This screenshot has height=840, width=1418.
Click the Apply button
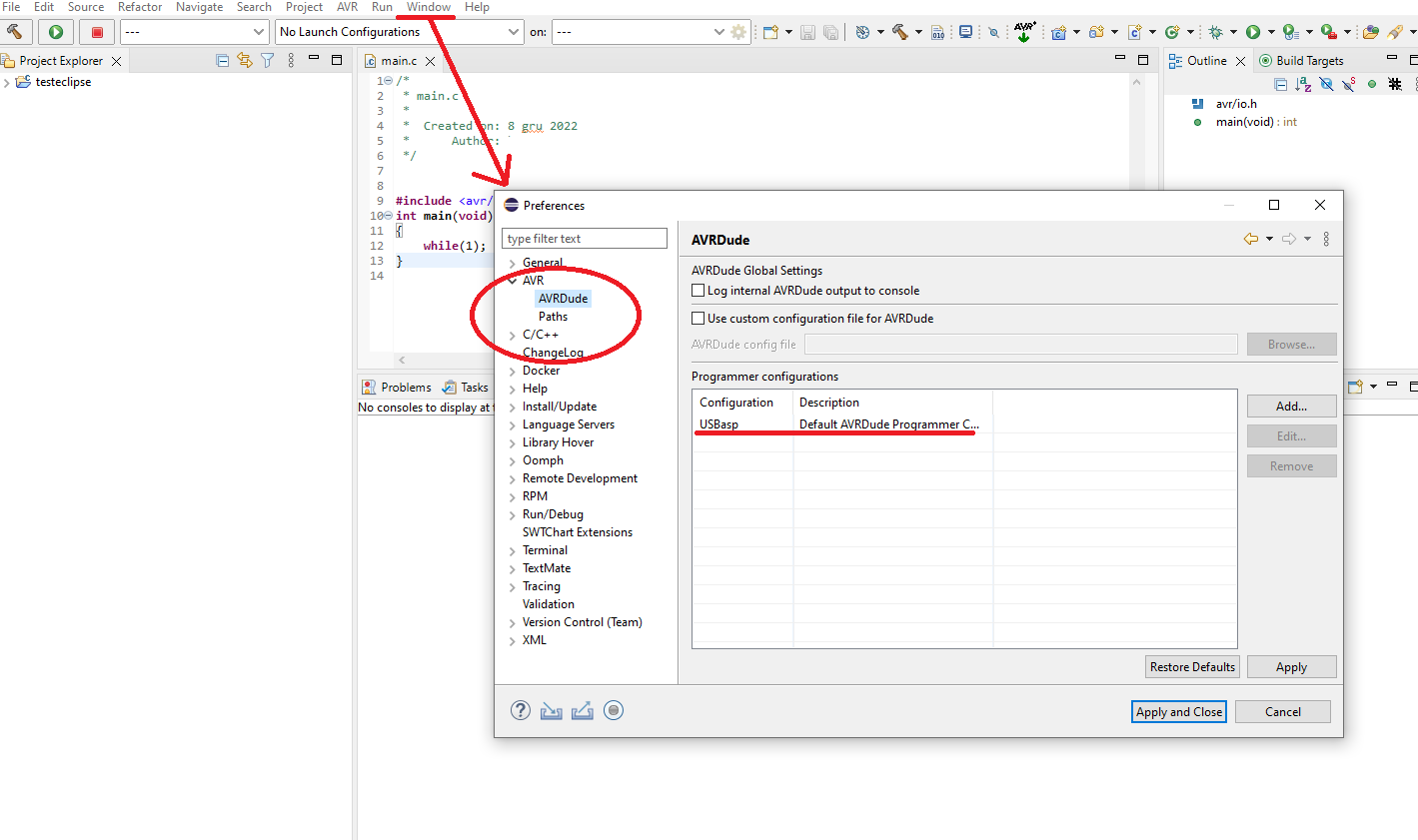tap(1291, 667)
